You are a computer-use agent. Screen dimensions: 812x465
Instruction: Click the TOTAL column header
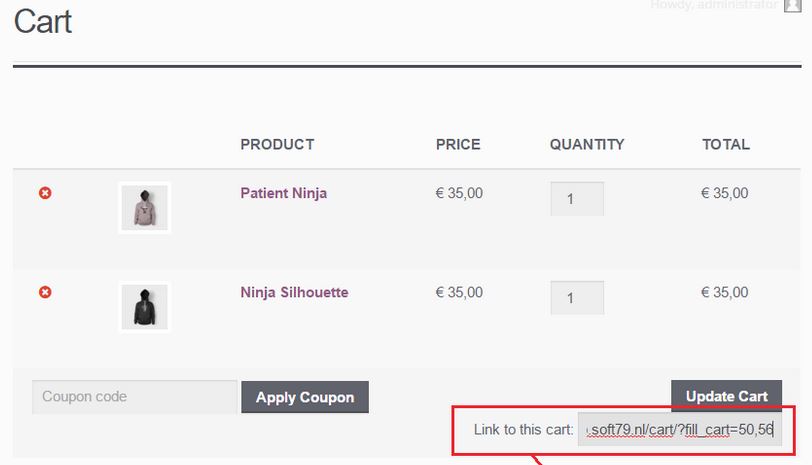pos(726,144)
